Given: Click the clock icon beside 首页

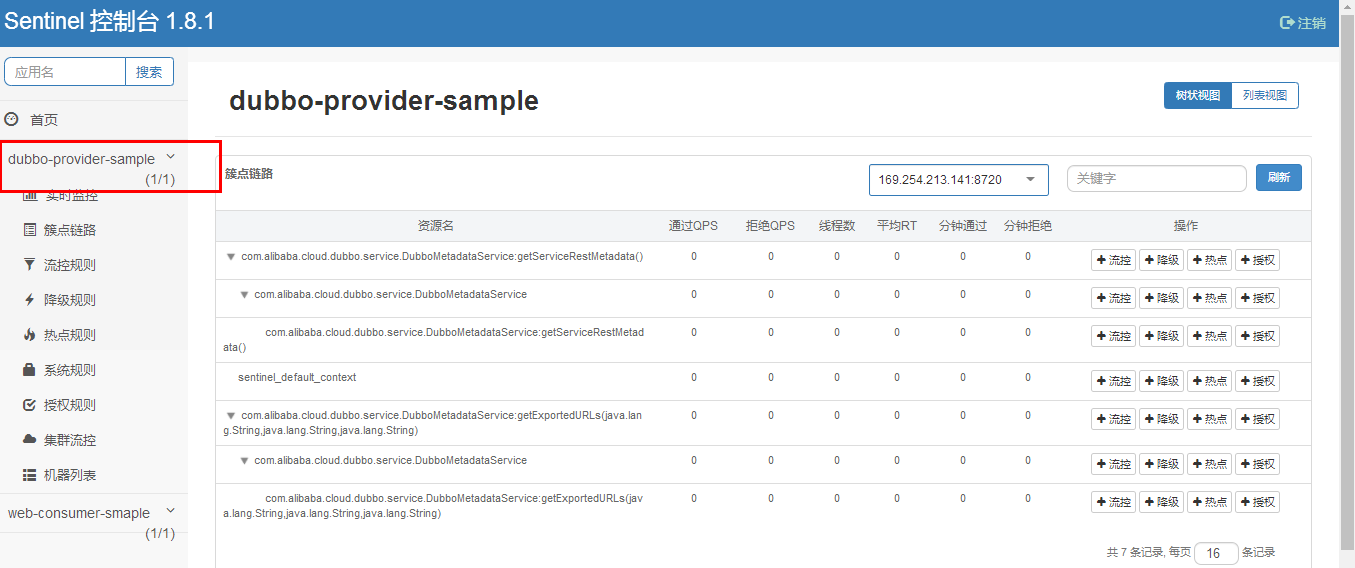Looking at the screenshot, I should pyautogui.click(x=12, y=119).
